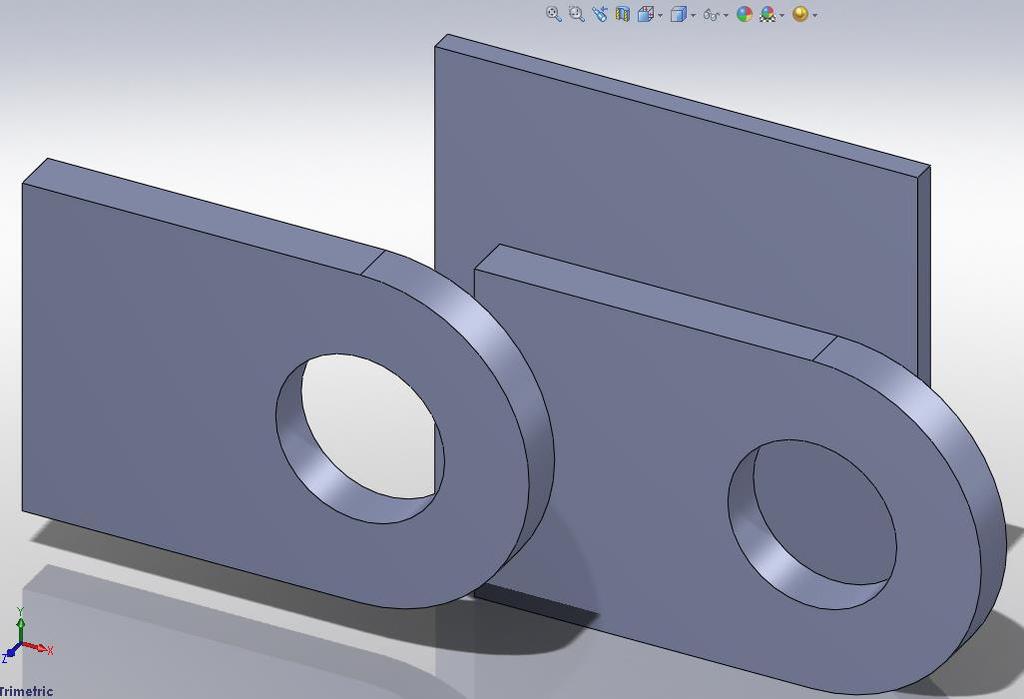Click the Trimetric view label
Viewport: 1024px width, 699px height.
pyautogui.click(x=26, y=691)
